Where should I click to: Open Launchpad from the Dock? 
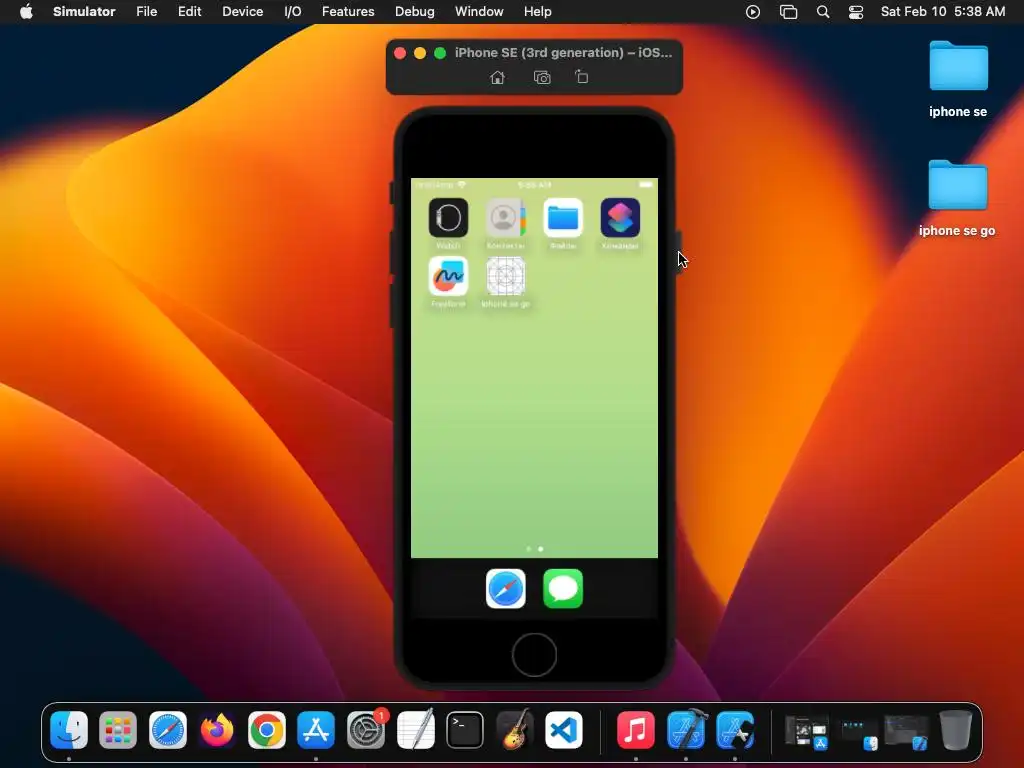(x=118, y=729)
